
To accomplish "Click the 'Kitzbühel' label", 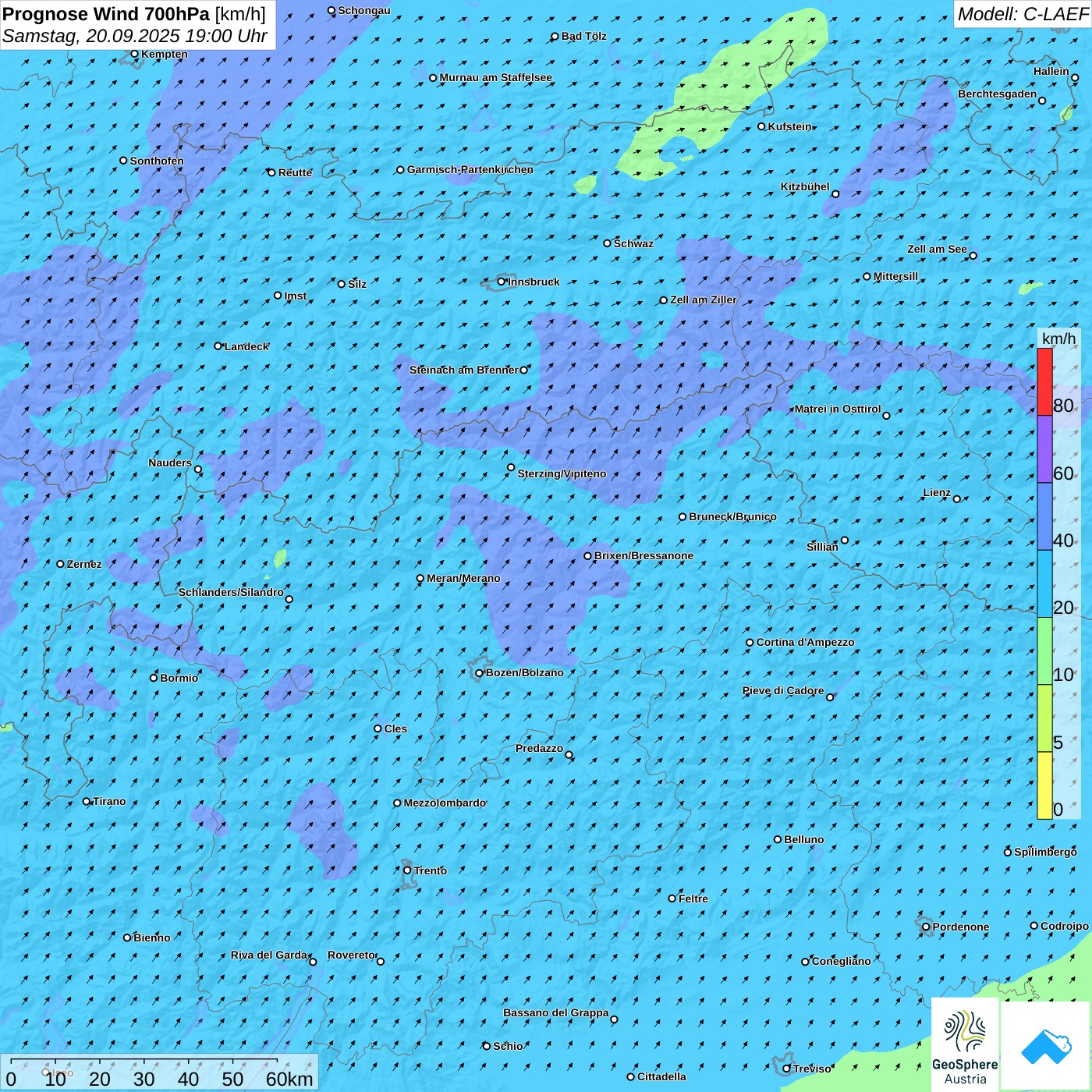I will pyautogui.click(x=805, y=186).
